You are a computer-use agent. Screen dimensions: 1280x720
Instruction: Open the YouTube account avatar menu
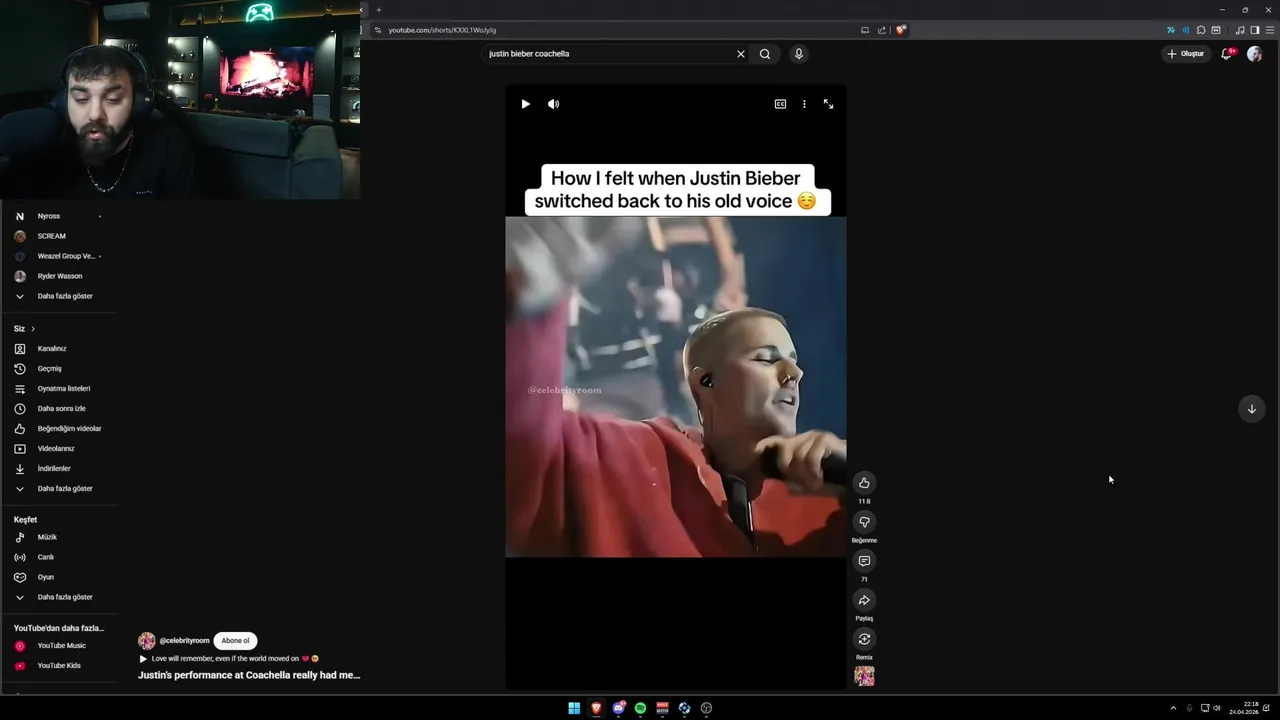[1254, 54]
